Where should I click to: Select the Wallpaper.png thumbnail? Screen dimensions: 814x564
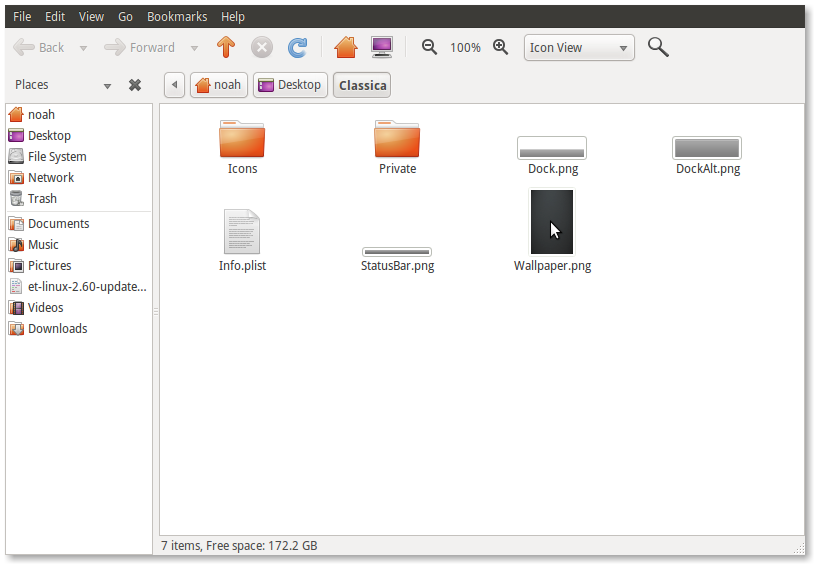click(552, 222)
